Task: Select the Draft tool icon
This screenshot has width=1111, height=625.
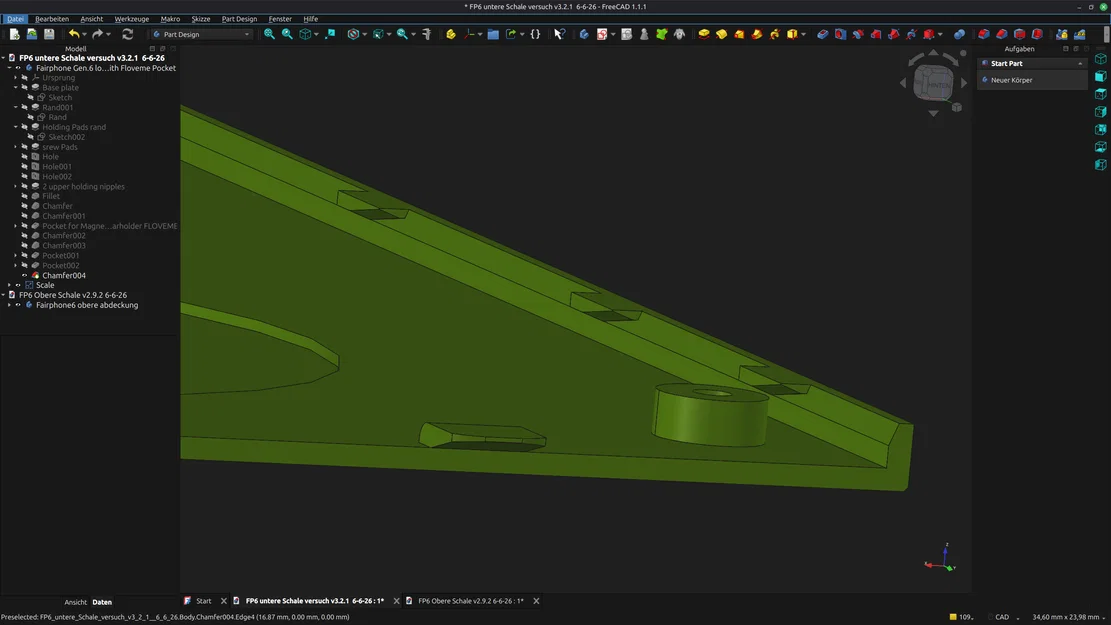Action: [x=1020, y=34]
